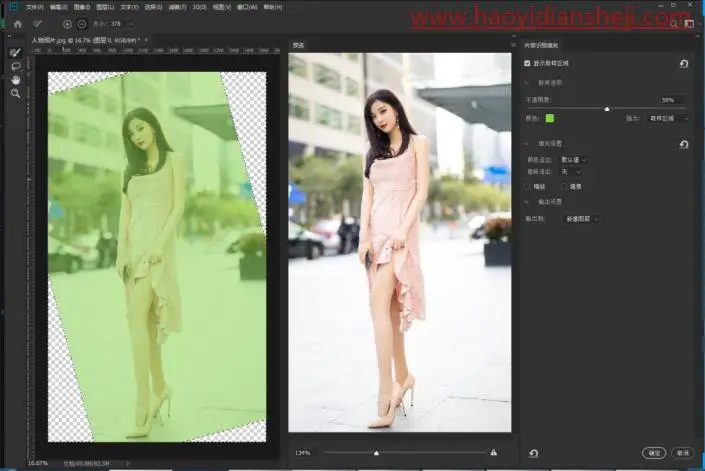Click the fill result preview image
The image size is (705, 471).
(x=400, y=243)
